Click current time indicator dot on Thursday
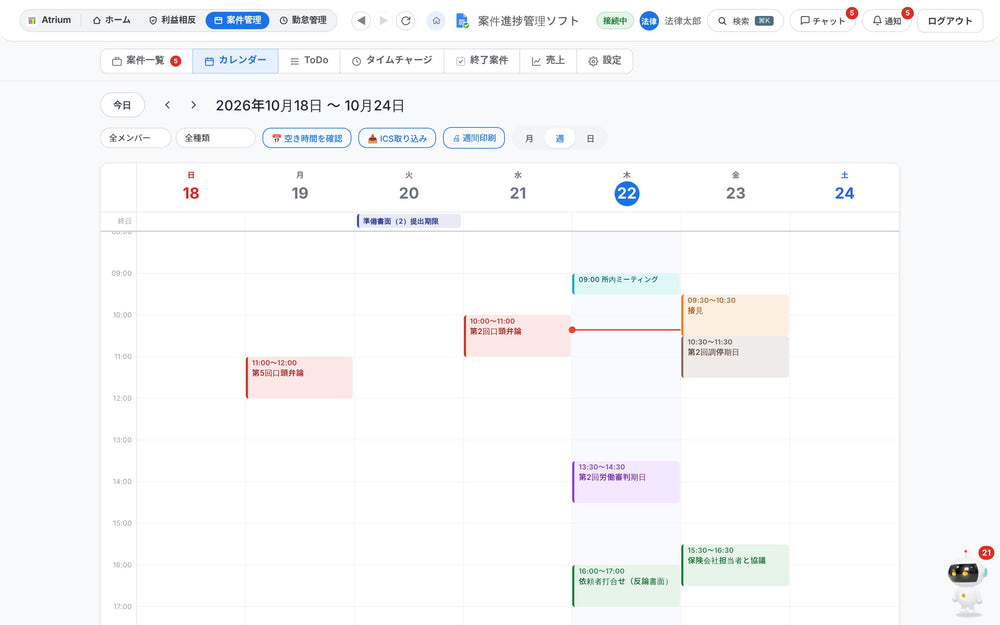Screen dimensions: 1000x625 572,330
